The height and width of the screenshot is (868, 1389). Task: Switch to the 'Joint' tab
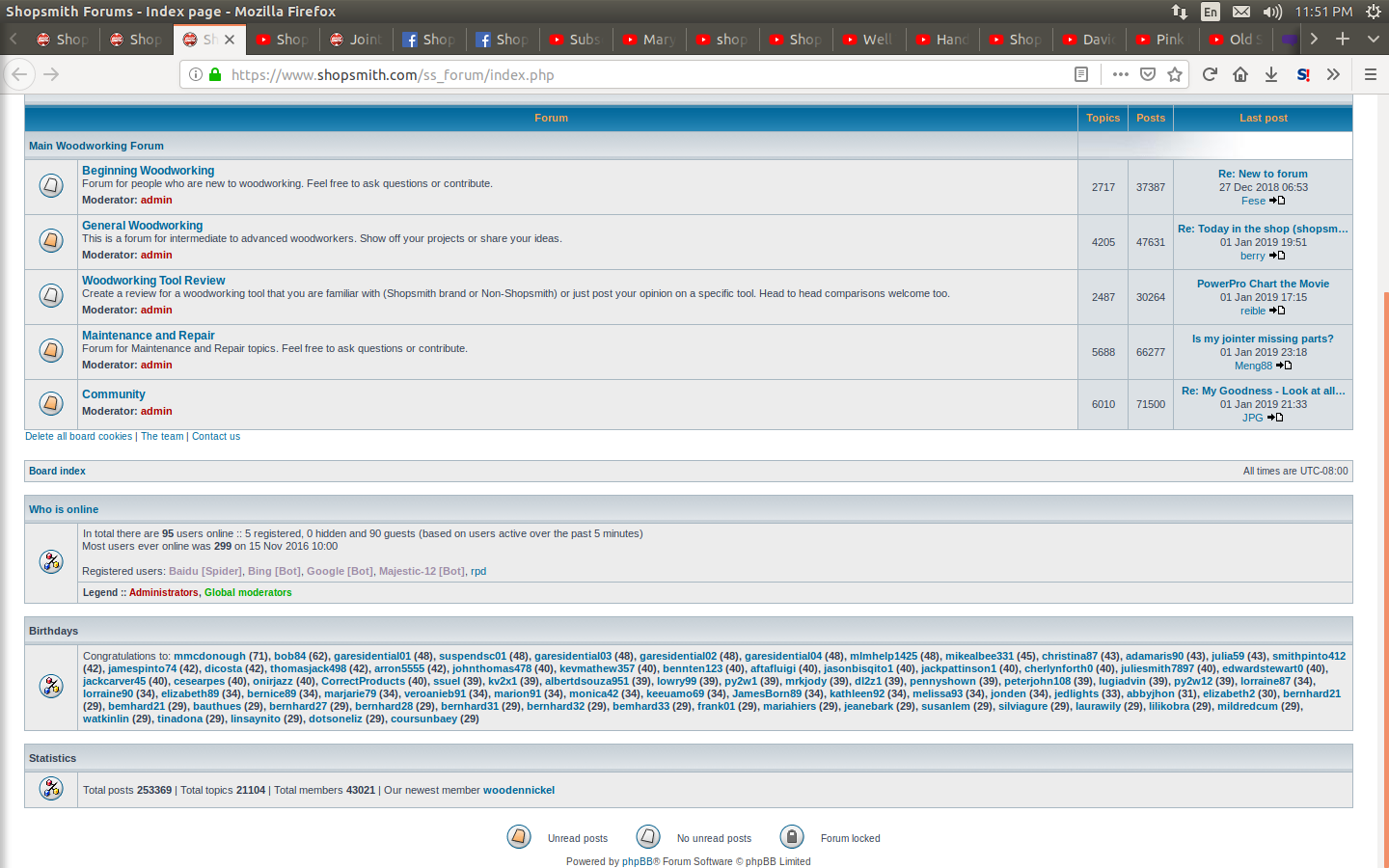(357, 40)
